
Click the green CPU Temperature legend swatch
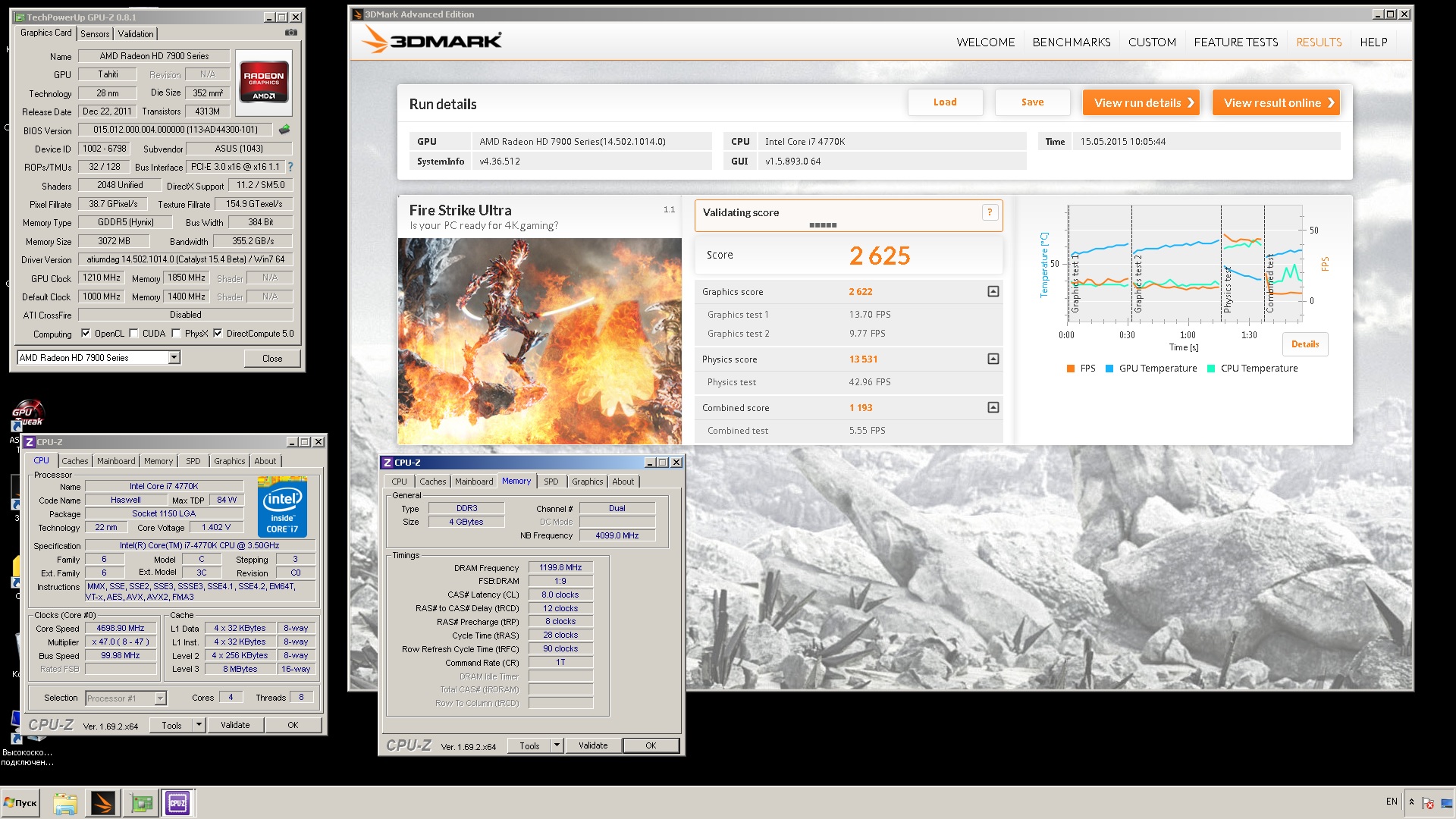tap(1211, 369)
